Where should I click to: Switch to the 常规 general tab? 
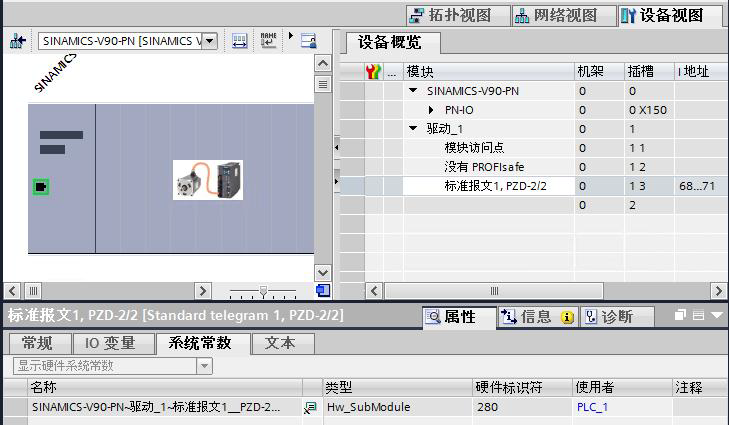click(x=40, y=344)
